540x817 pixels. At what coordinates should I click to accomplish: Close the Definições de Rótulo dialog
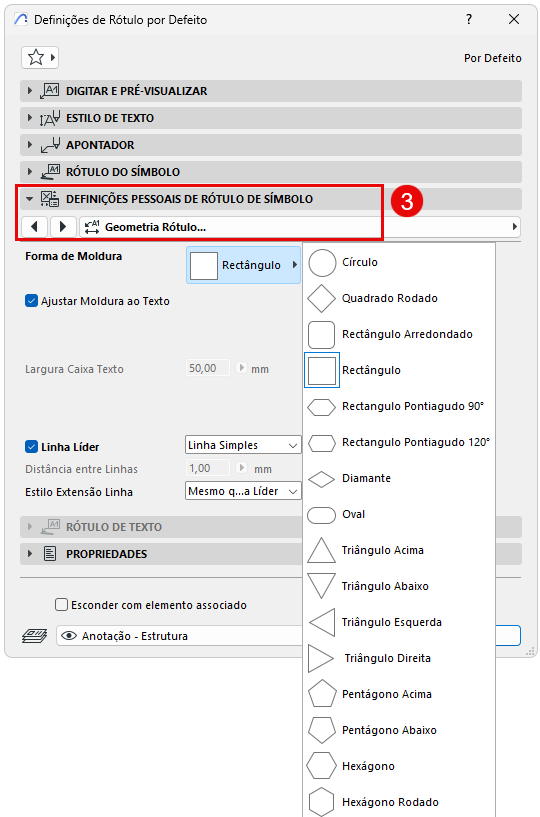coord(513,19)
